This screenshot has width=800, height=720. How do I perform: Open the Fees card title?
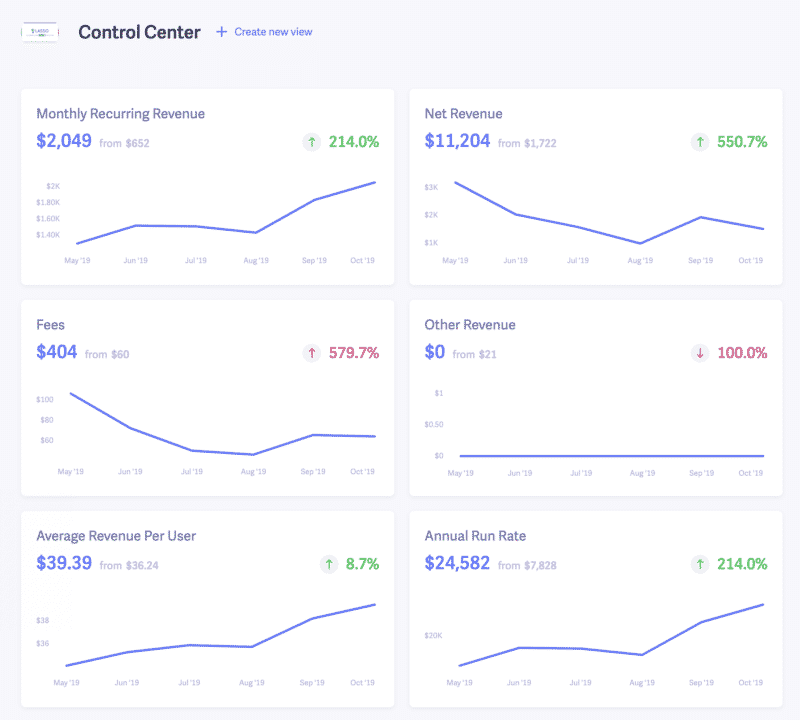coord(51,325)
